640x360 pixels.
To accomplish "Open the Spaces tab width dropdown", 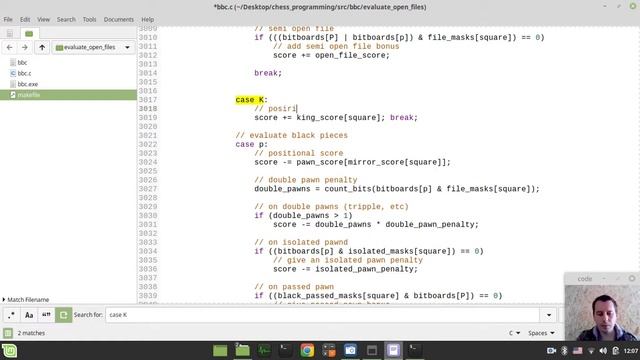I will (x=541, y=333).
